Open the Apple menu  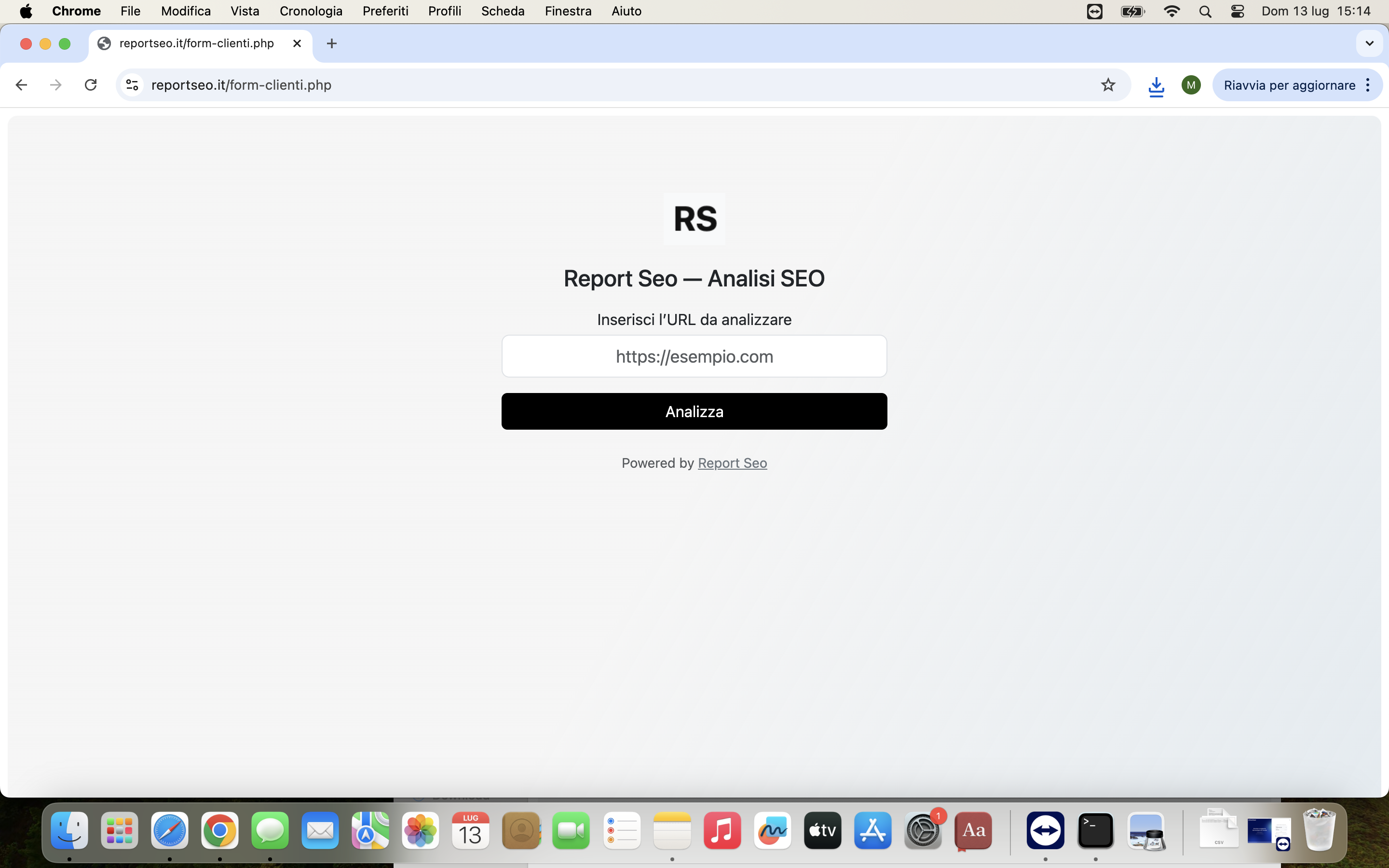(x=26, y=11)
